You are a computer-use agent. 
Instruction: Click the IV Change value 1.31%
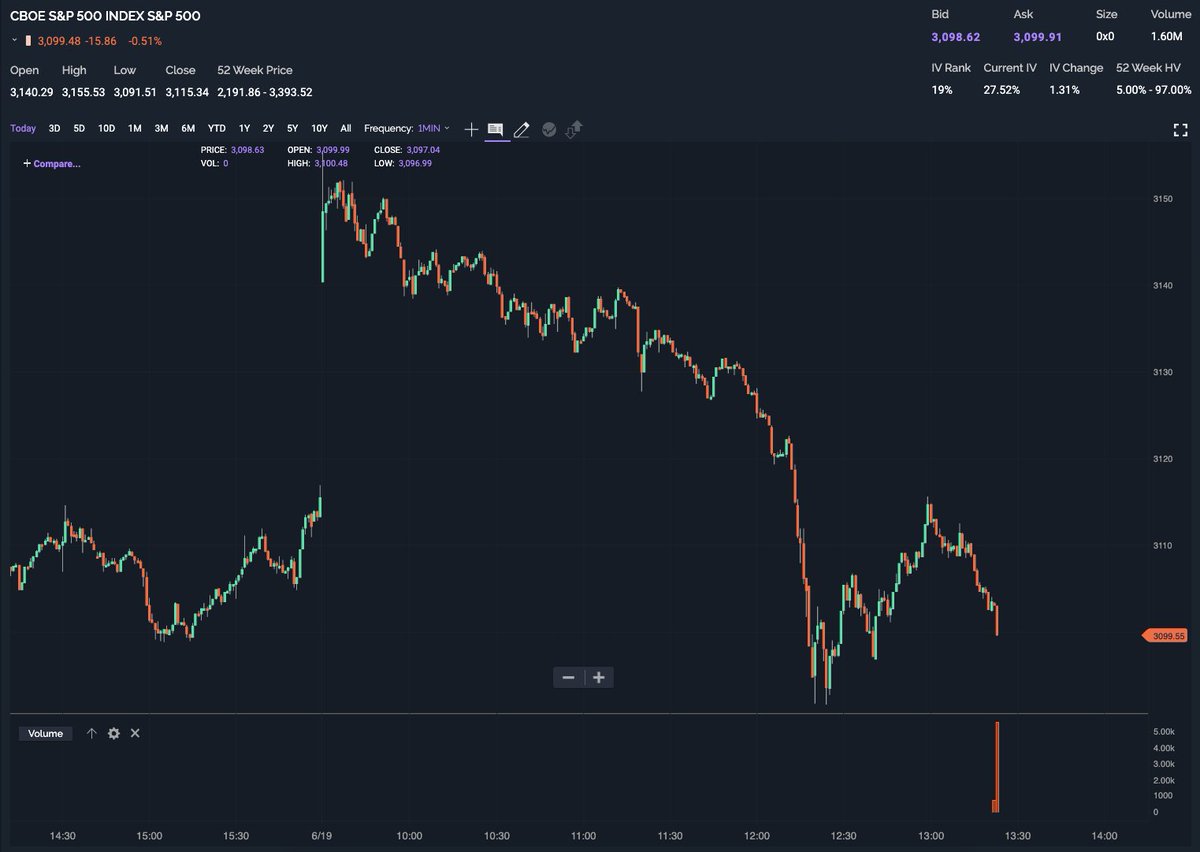tap(1065, 90)
